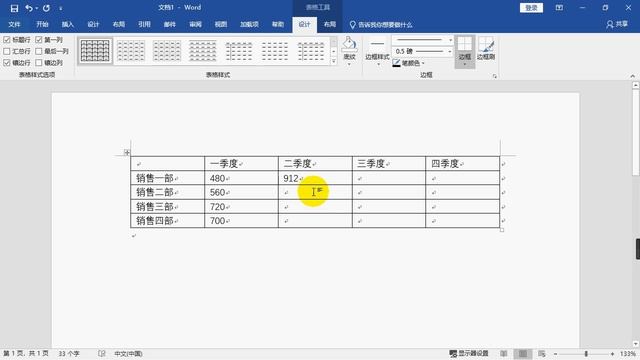Click the proofing book icon in status bar
The height and width of the screenshot is (360, 640).
point(102,353)
